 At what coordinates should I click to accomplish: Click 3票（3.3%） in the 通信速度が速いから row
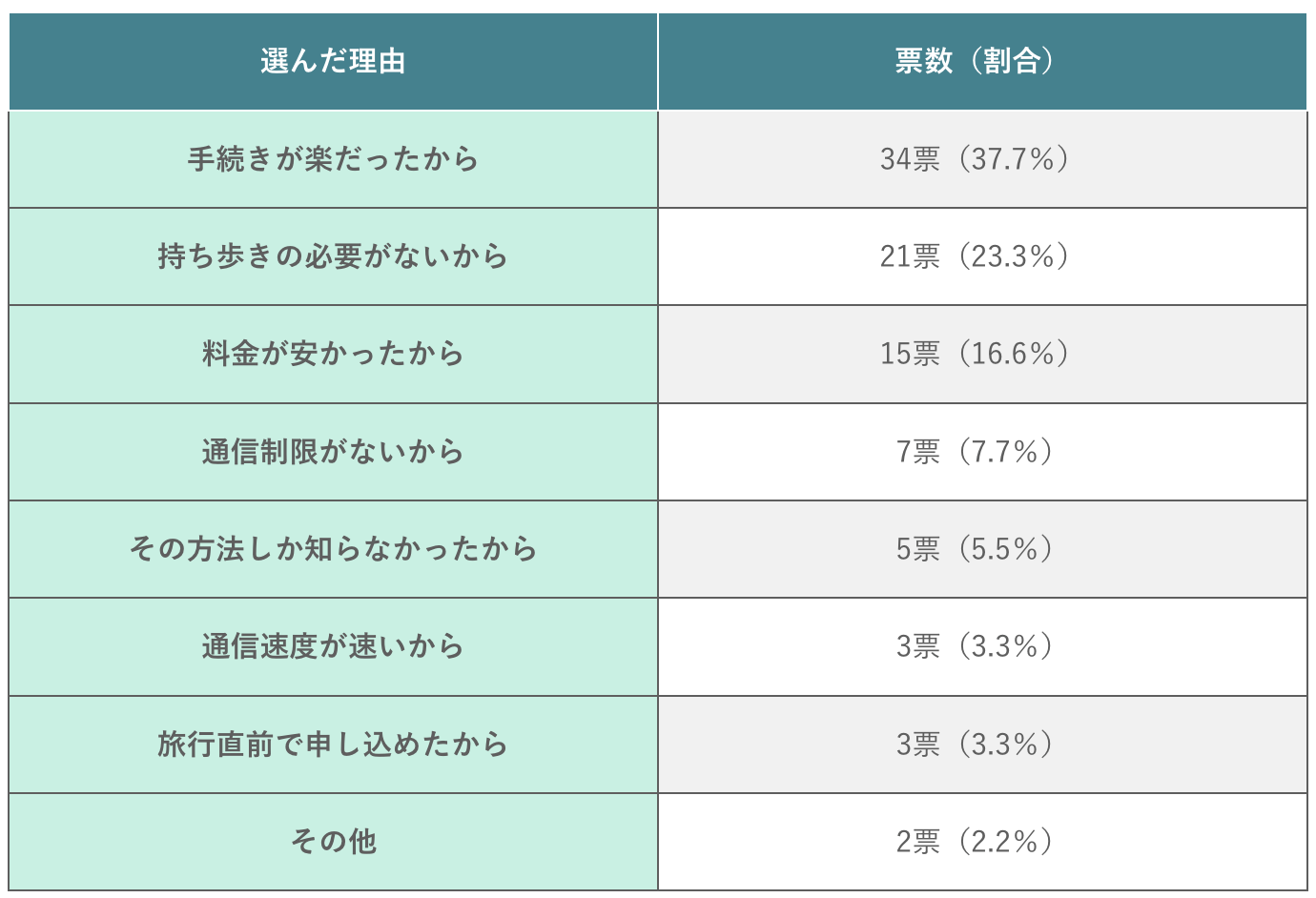pyautogui.click(x=975, y=646)
